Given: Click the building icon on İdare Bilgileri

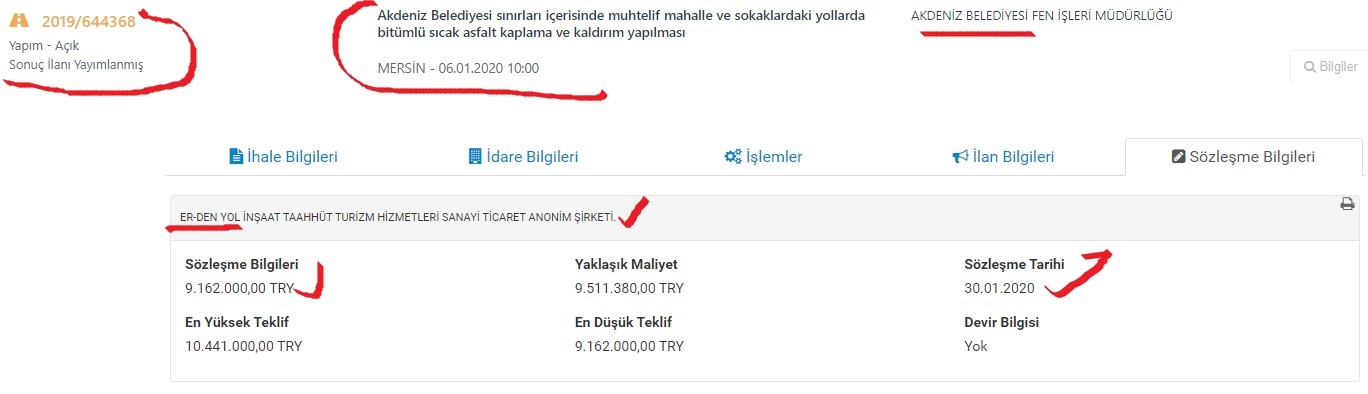Looking at the screenshot, I should click(x=475, y=157).
